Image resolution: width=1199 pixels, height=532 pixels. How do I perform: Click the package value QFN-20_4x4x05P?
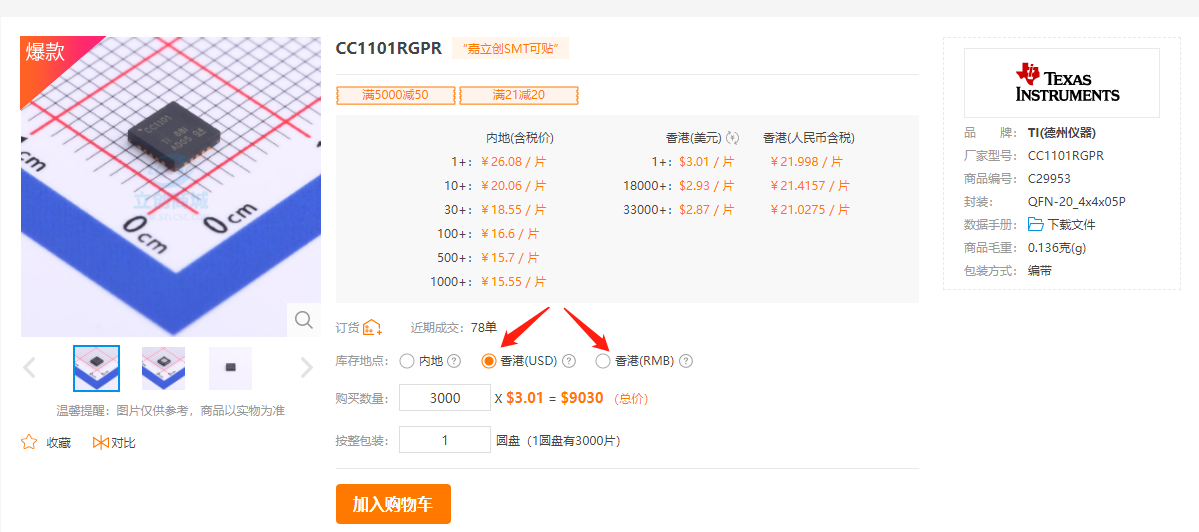pyautogui.click(x=1077, y=202)
